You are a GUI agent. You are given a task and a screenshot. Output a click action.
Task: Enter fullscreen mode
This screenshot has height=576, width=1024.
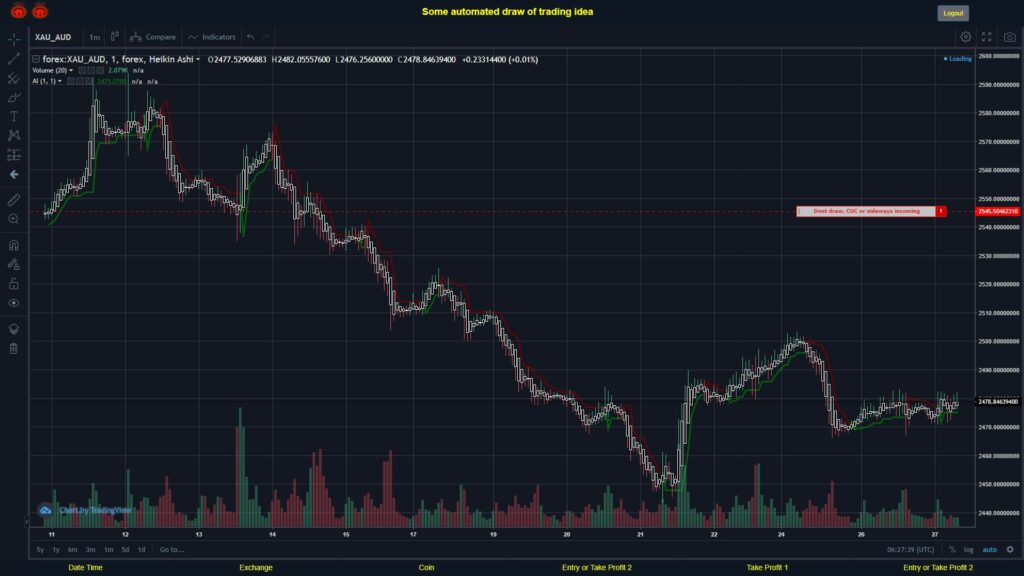point(987,37)
